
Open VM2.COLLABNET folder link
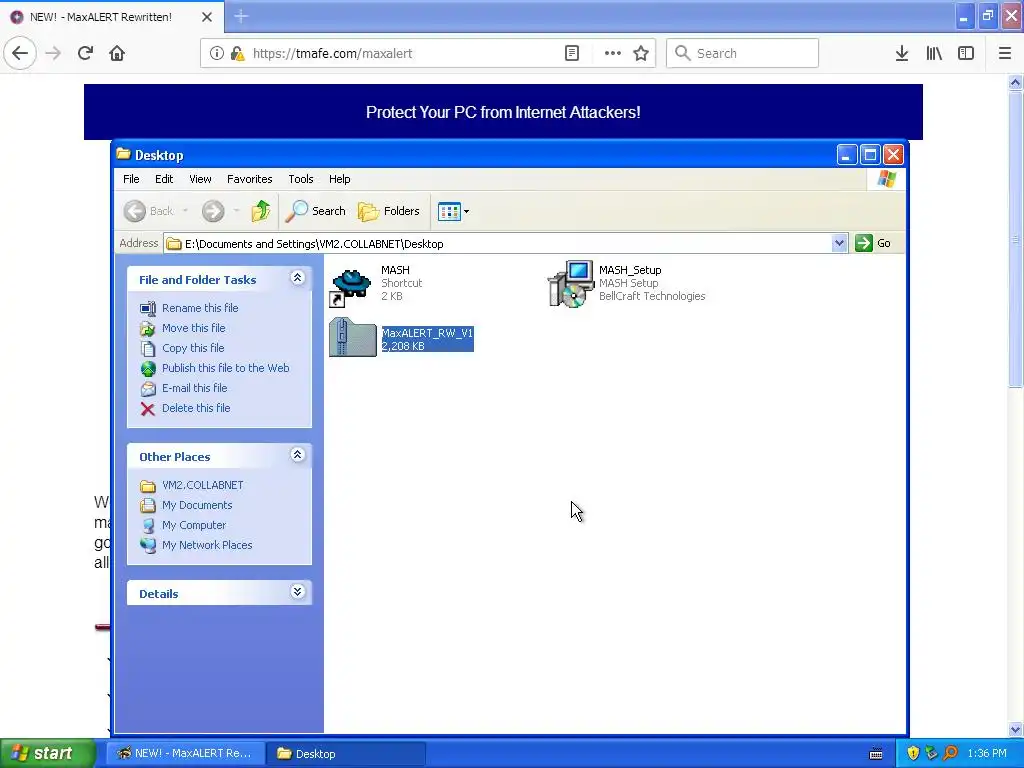tap(202, 485)
